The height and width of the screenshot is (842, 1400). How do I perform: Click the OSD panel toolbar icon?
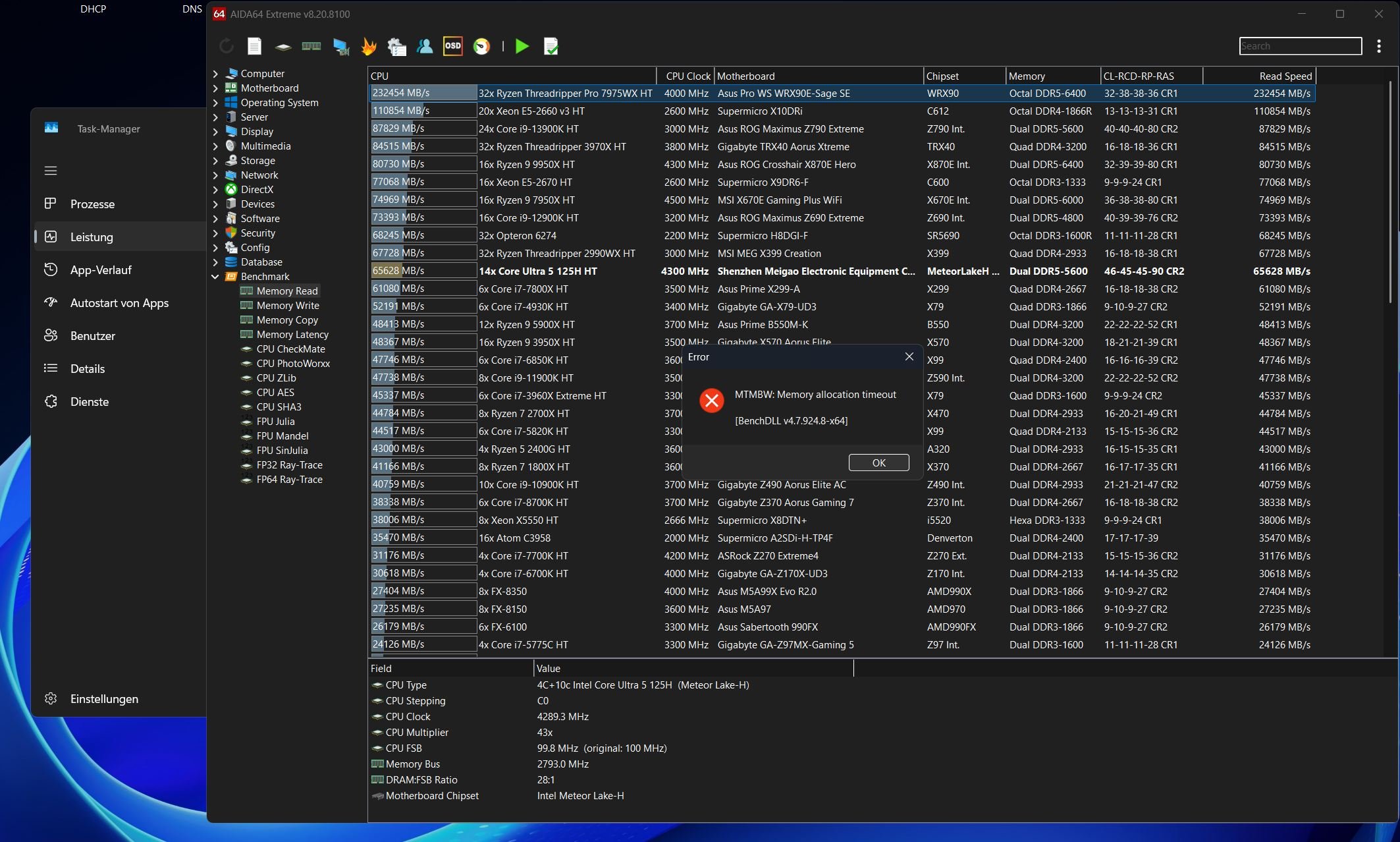(x=452, y=46)
